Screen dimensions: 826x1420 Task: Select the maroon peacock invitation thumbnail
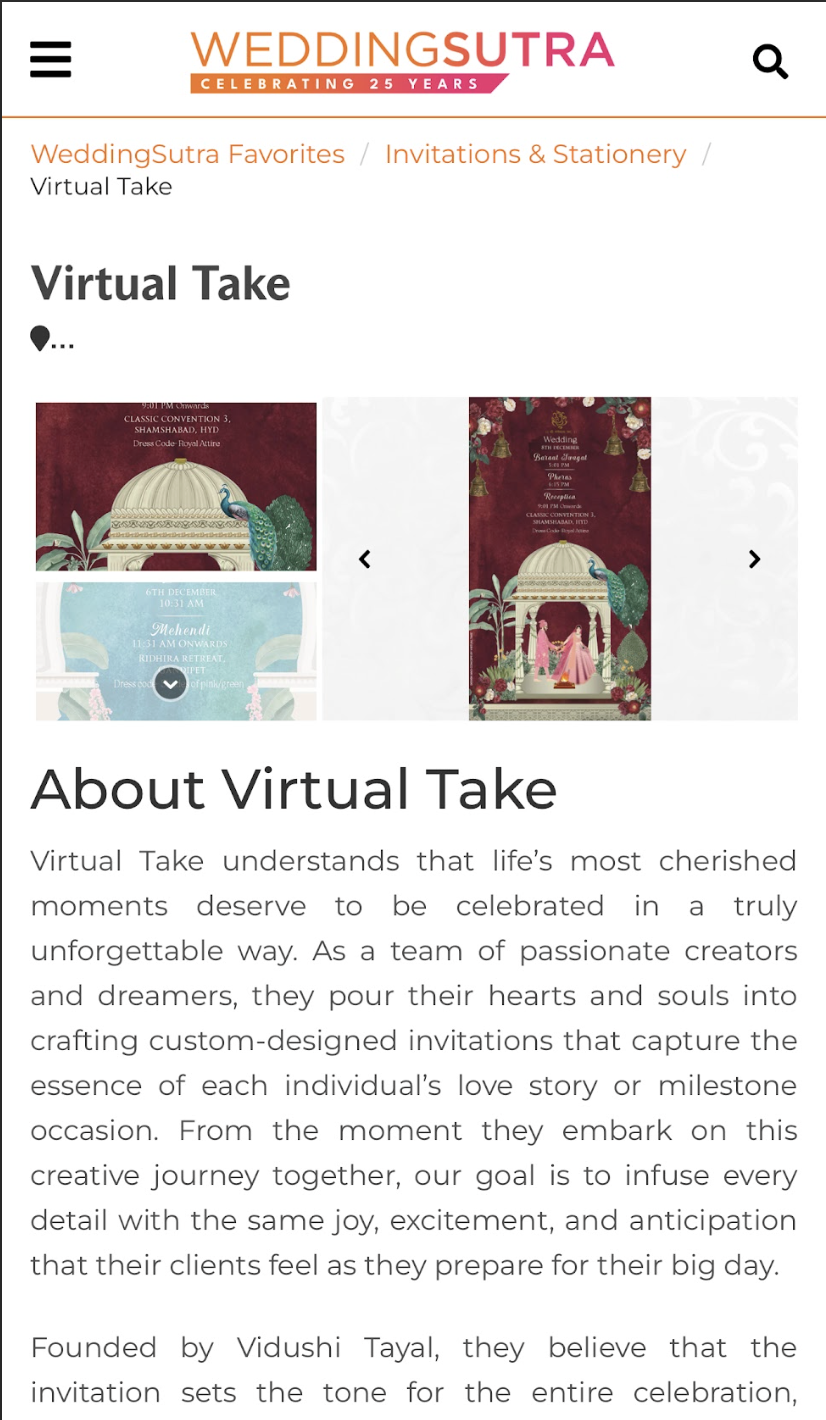[176, 487]
